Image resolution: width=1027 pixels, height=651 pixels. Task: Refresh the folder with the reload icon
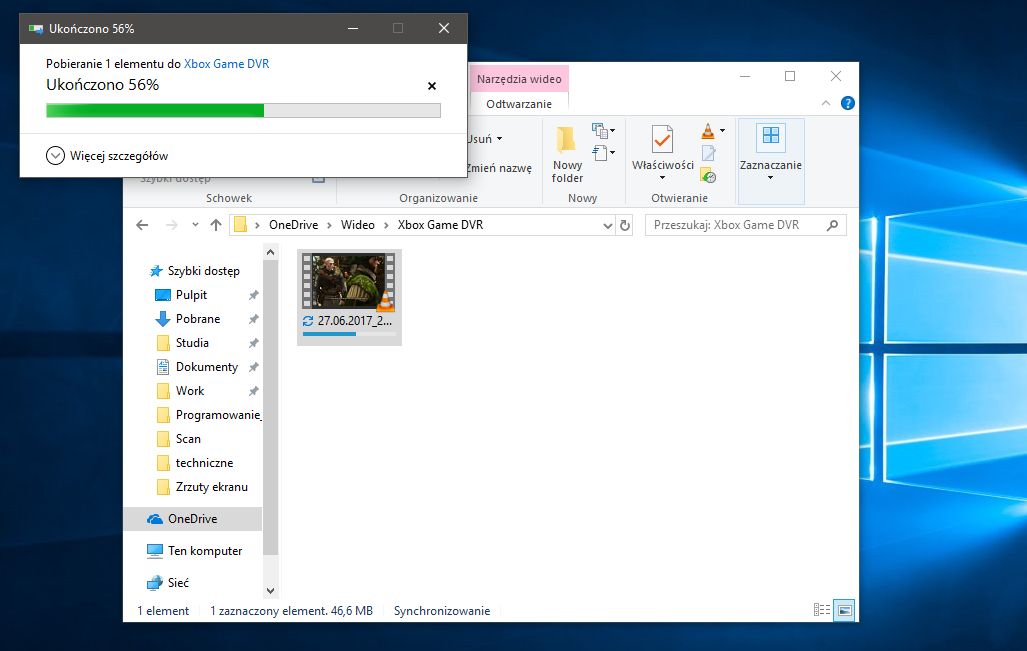coord(626,225)
